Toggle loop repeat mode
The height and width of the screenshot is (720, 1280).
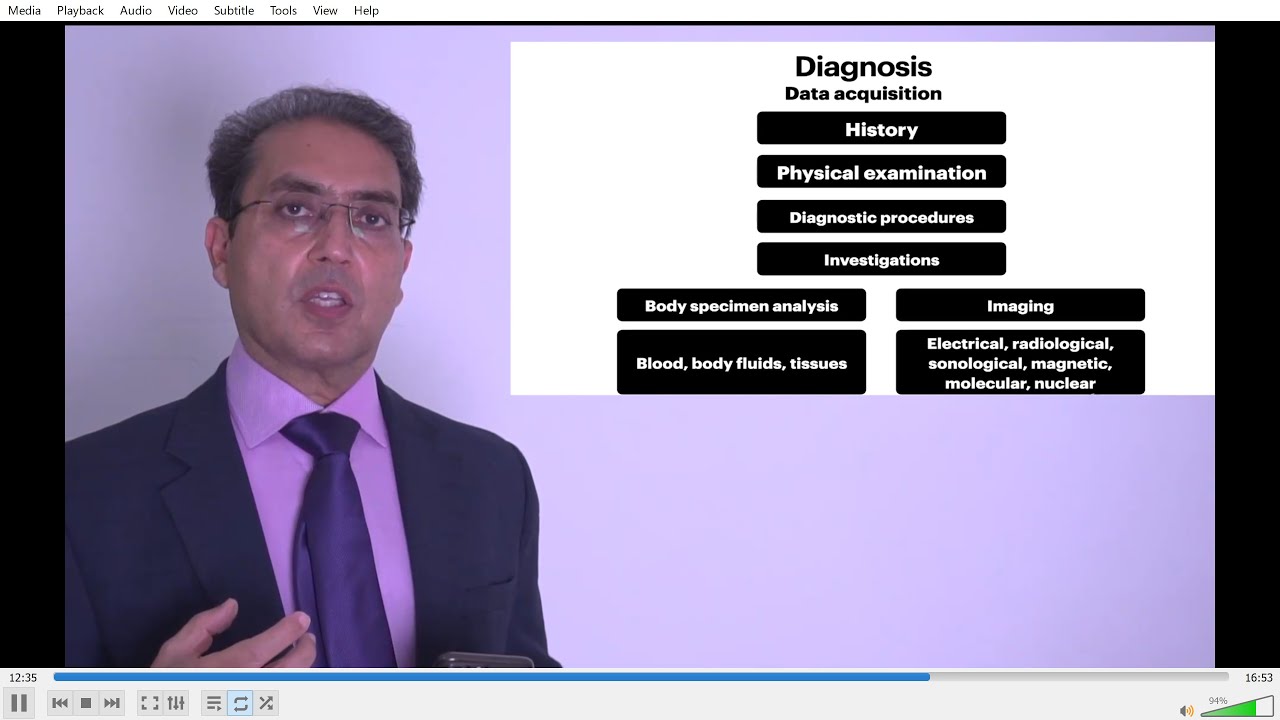[240, 703]
